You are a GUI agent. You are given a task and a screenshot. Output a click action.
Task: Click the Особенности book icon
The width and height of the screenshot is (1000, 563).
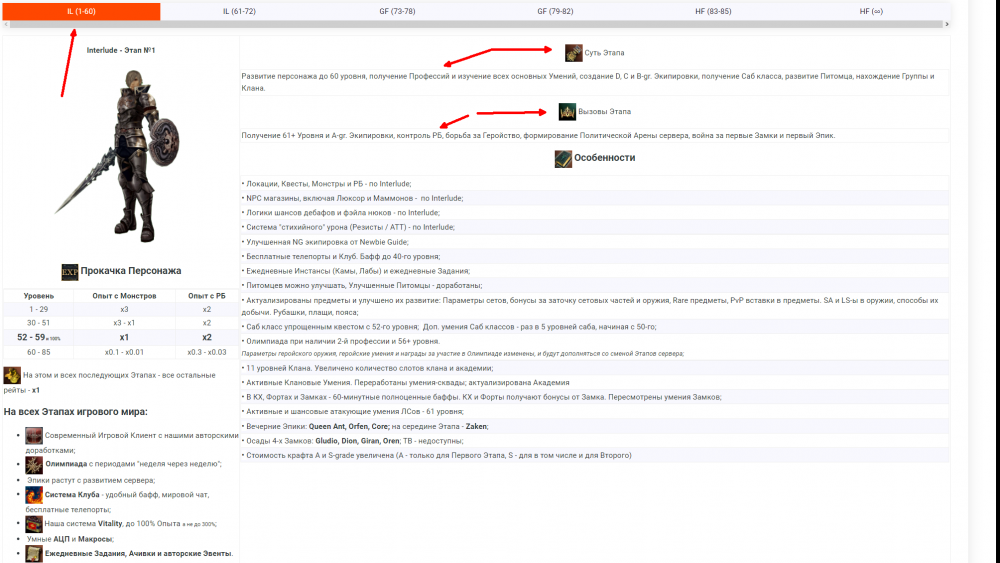click(x=564, y=158)
